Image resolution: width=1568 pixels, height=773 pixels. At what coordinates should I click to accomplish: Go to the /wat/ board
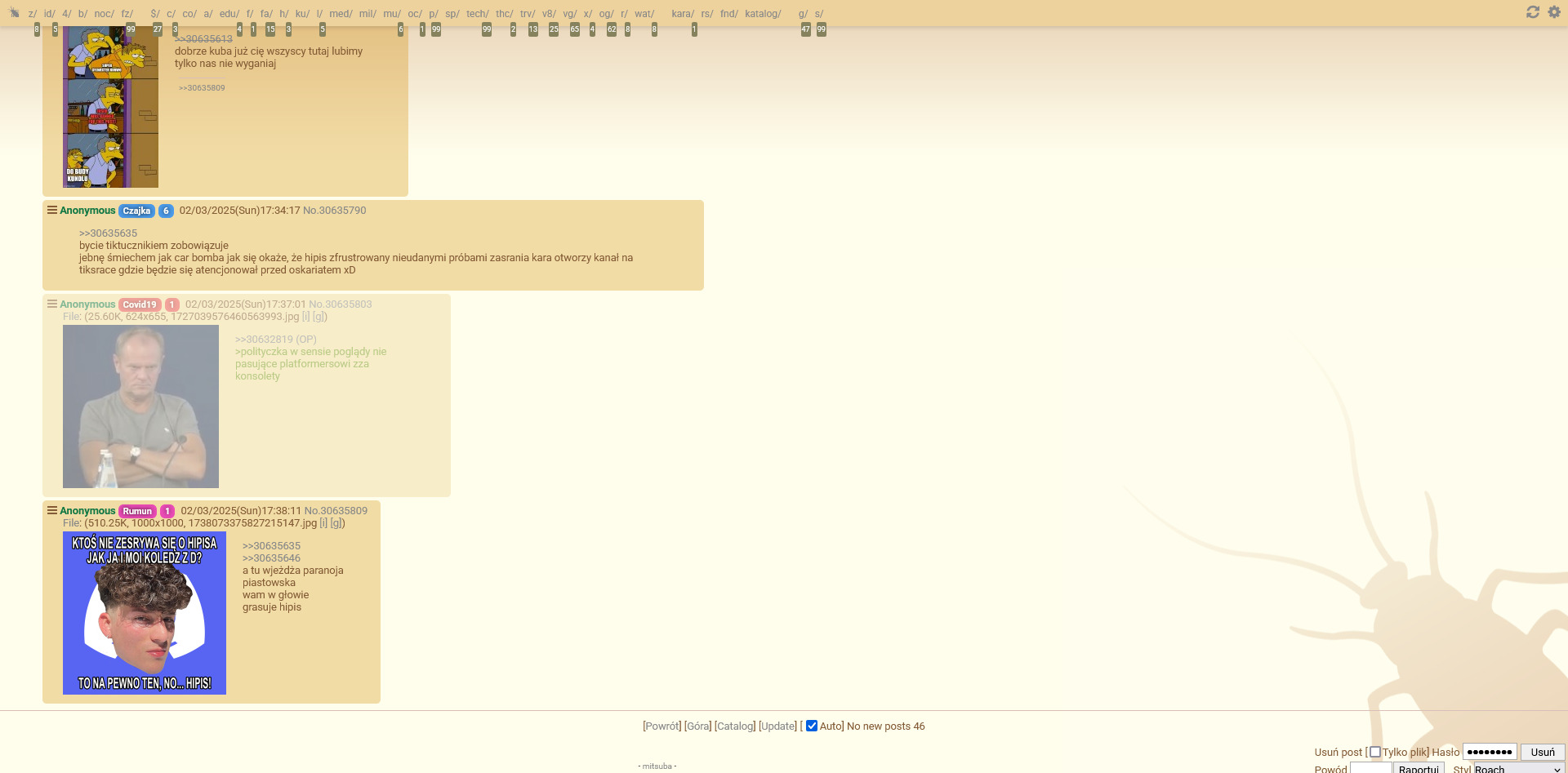click(x=644, y=14)
